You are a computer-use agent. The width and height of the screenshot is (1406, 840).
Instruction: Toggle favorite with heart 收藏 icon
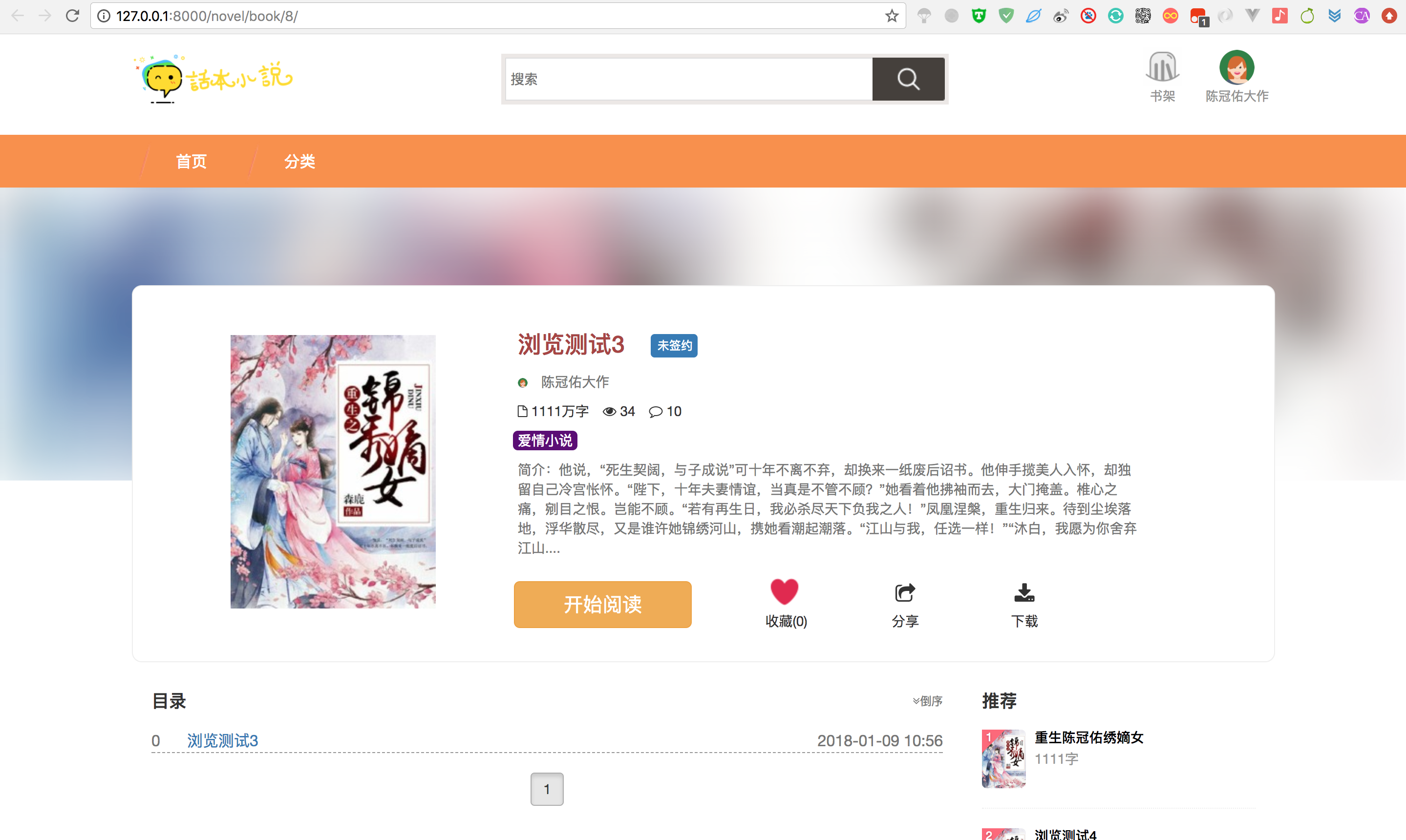(x=784, y=592)
